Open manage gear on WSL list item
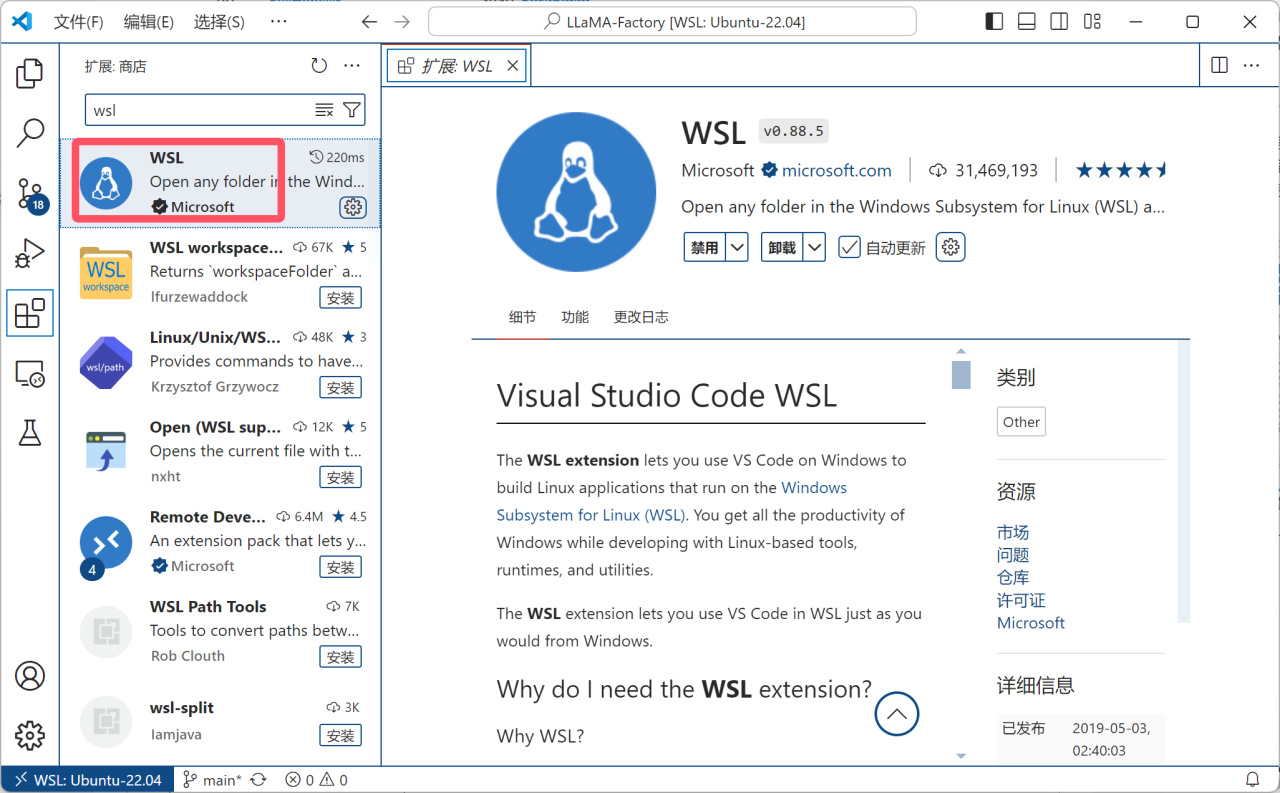 353,207
